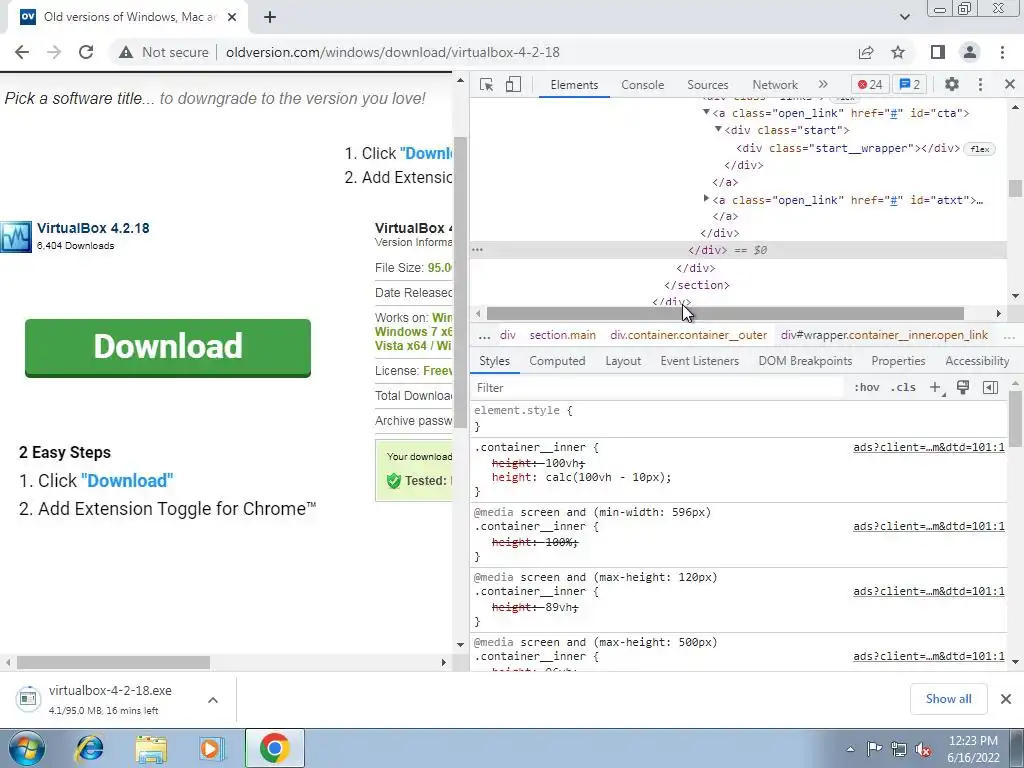Click the share page icon in the address bar
The image size is (1024, 768).
point(866,52)
